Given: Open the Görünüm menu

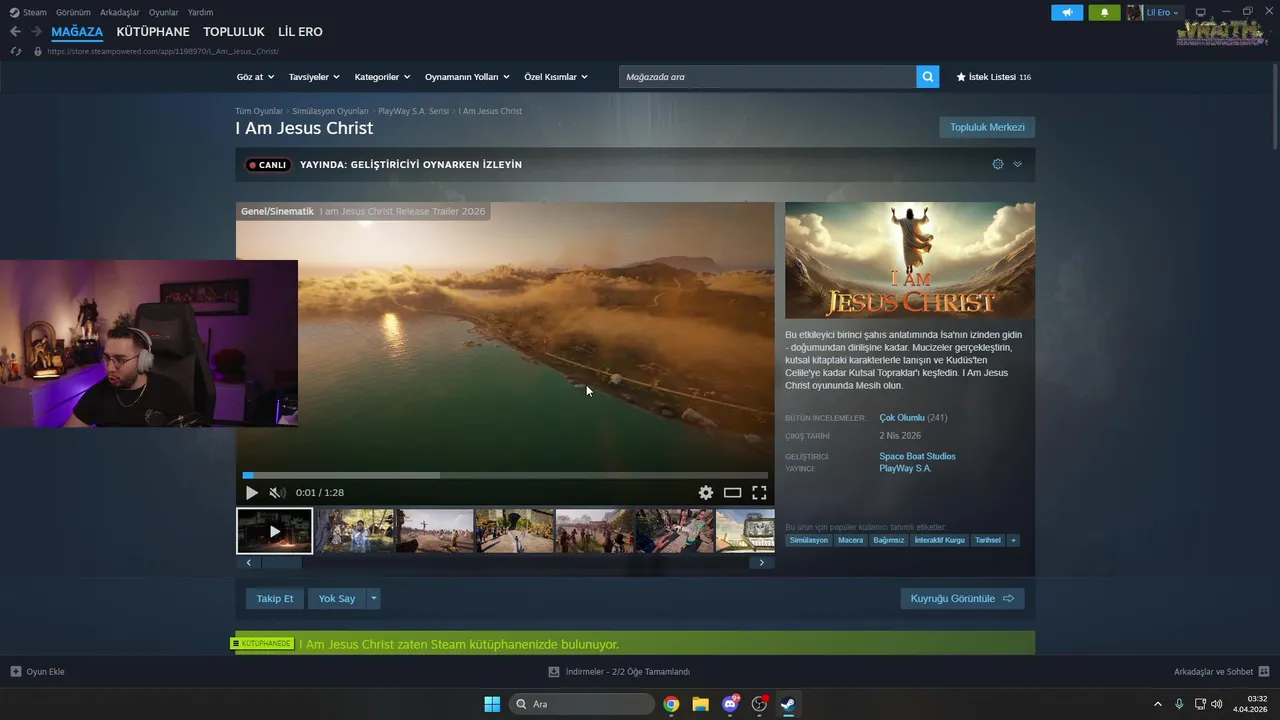Looking at the screenshot, I should click(x=73, y=12).
